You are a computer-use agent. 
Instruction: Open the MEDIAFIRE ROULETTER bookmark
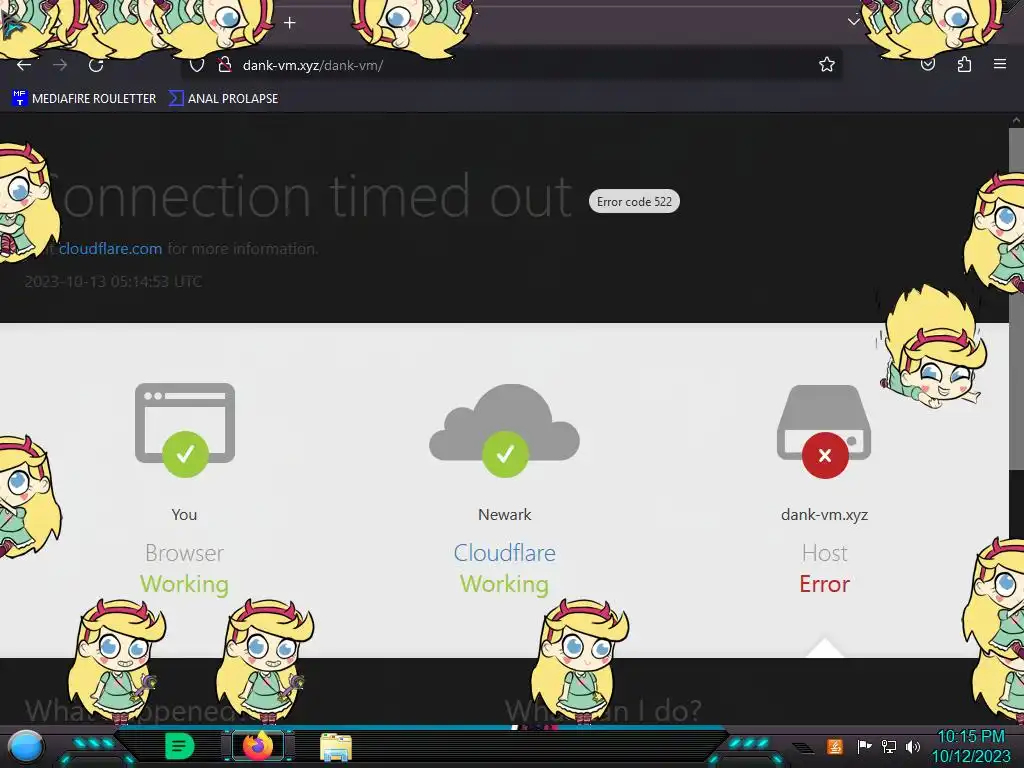tap(84, 99)
